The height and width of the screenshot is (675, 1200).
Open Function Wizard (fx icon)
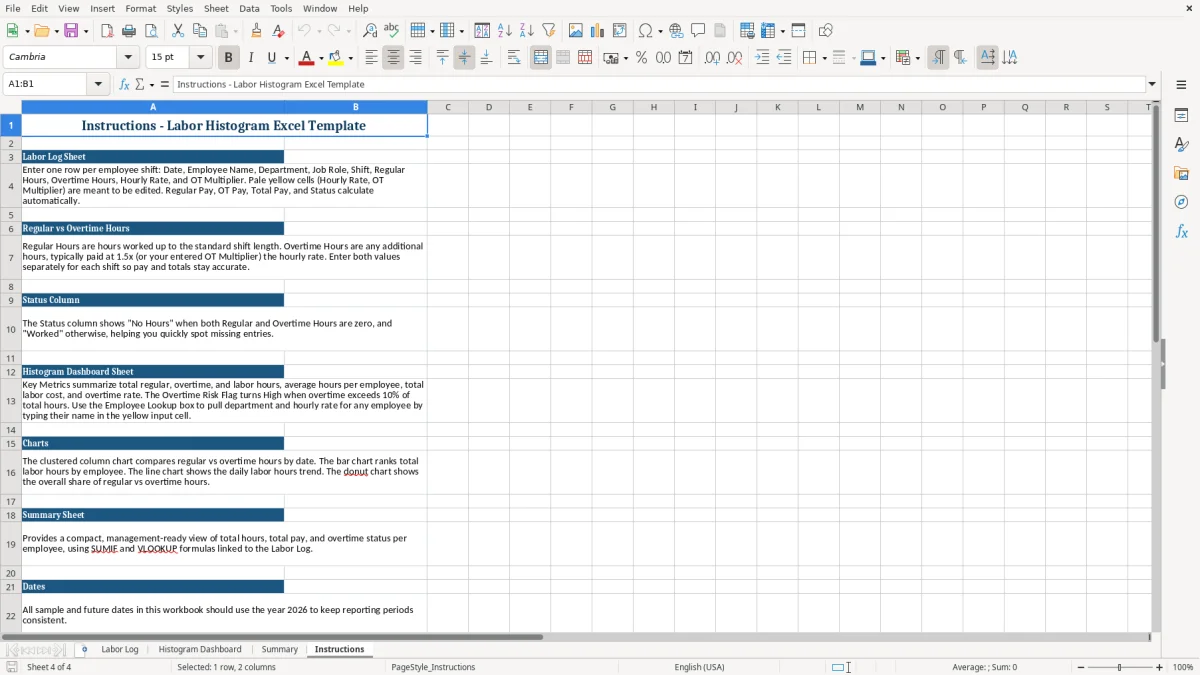(125, 84)
